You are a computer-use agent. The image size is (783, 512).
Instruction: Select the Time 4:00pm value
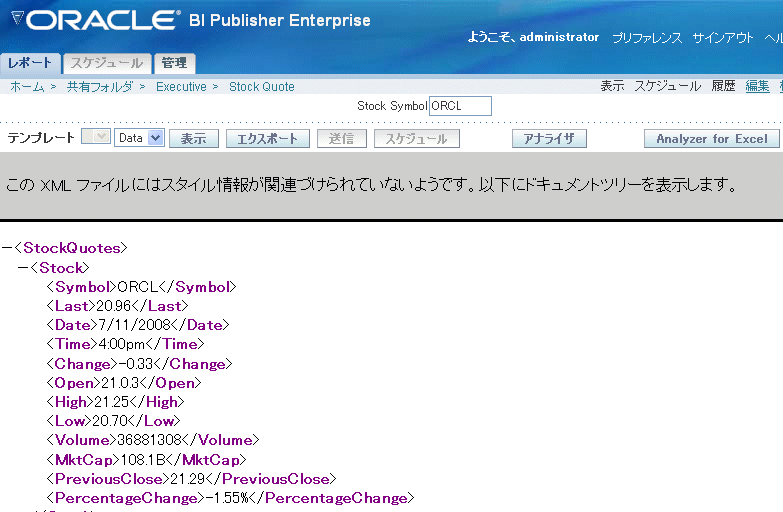(121, 344)
